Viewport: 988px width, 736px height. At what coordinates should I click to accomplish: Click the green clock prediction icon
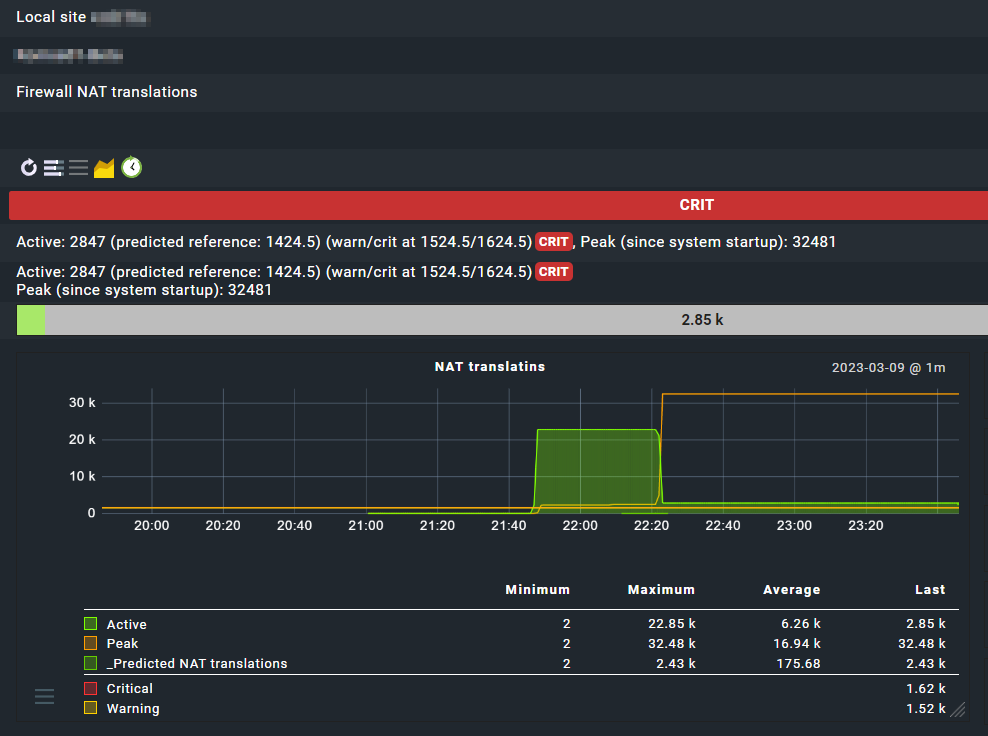point(131,167)
